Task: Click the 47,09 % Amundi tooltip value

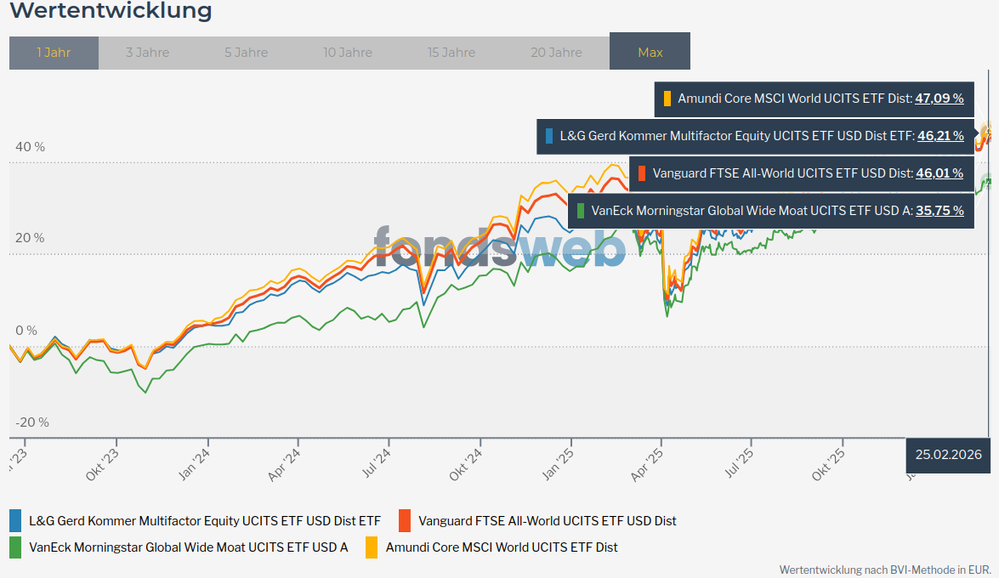Action: (x=939, y=99)
